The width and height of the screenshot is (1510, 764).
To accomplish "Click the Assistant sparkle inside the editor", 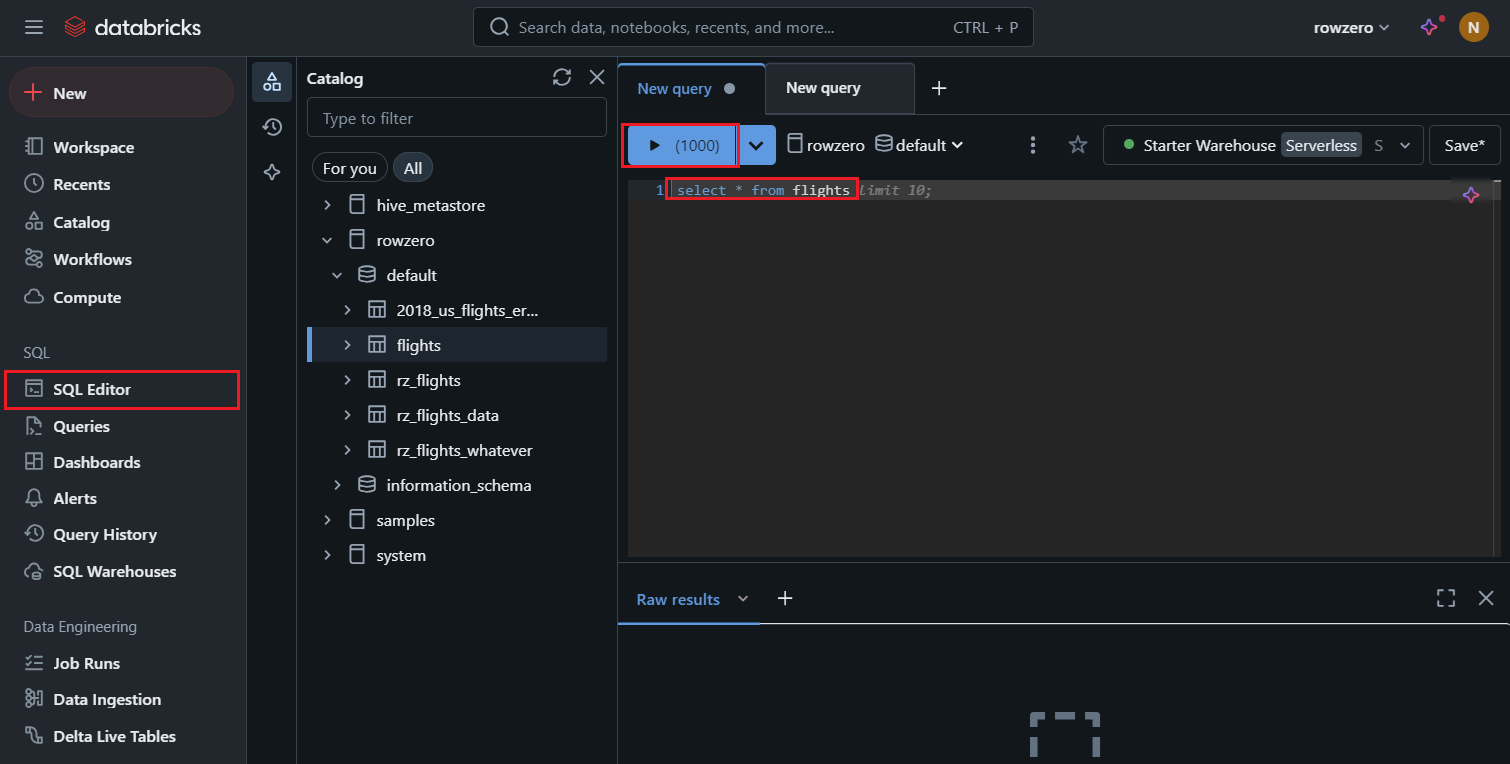I will [x=1471, y=195].
